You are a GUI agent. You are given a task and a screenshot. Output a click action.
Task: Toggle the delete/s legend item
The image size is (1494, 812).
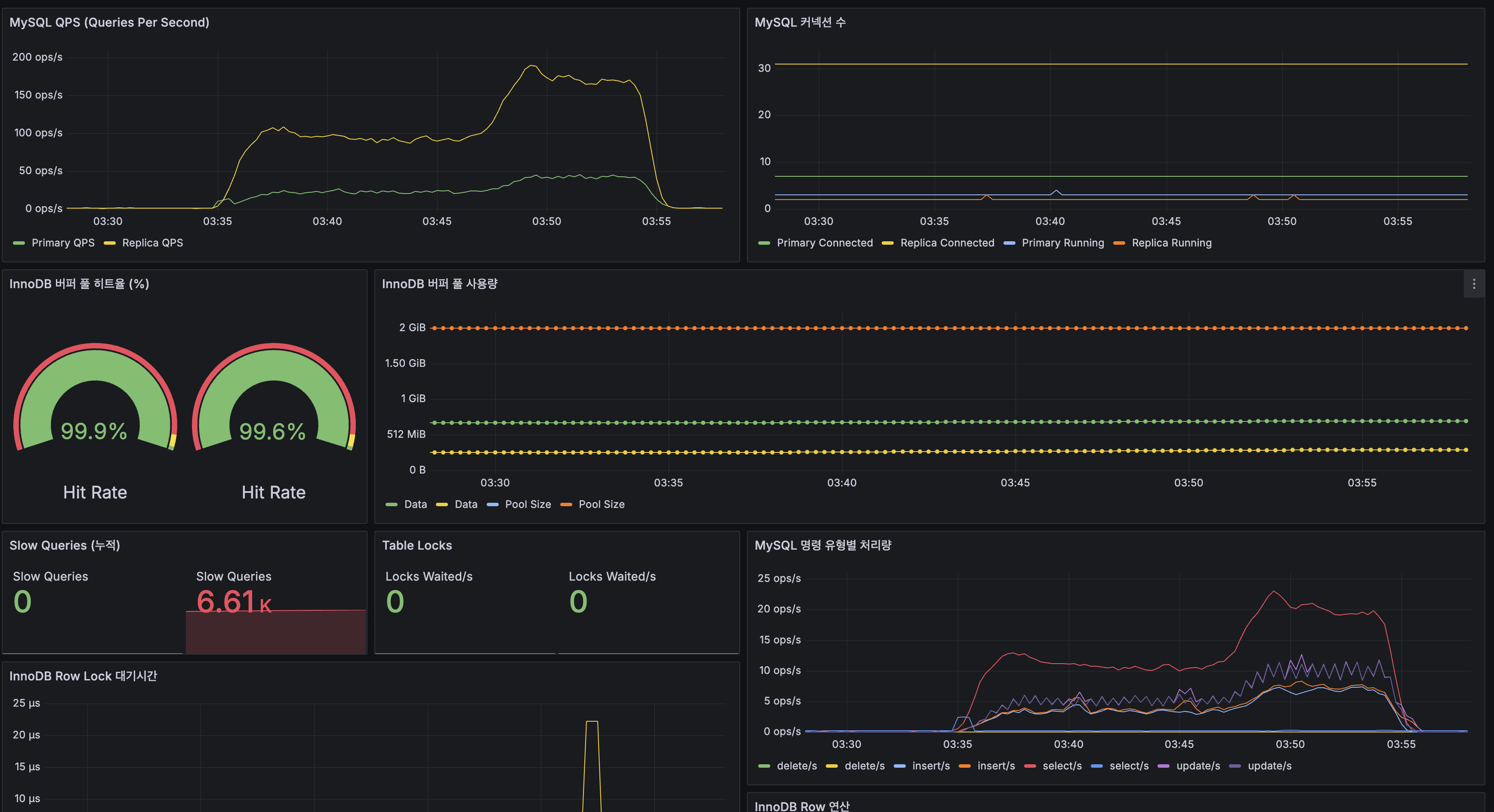[x=796, y=766]
